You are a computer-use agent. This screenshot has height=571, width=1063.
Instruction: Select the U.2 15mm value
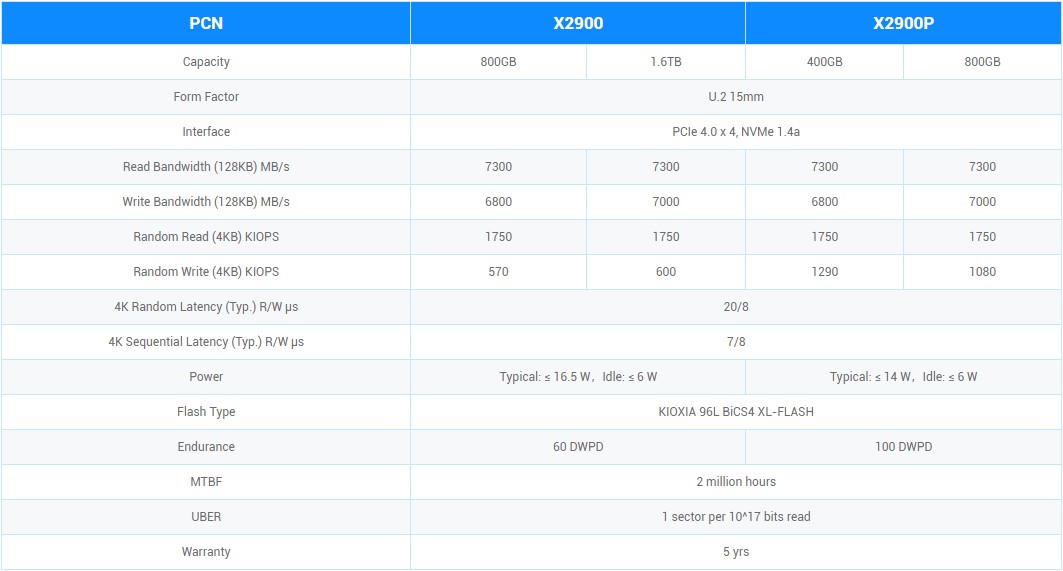(736, 97)
